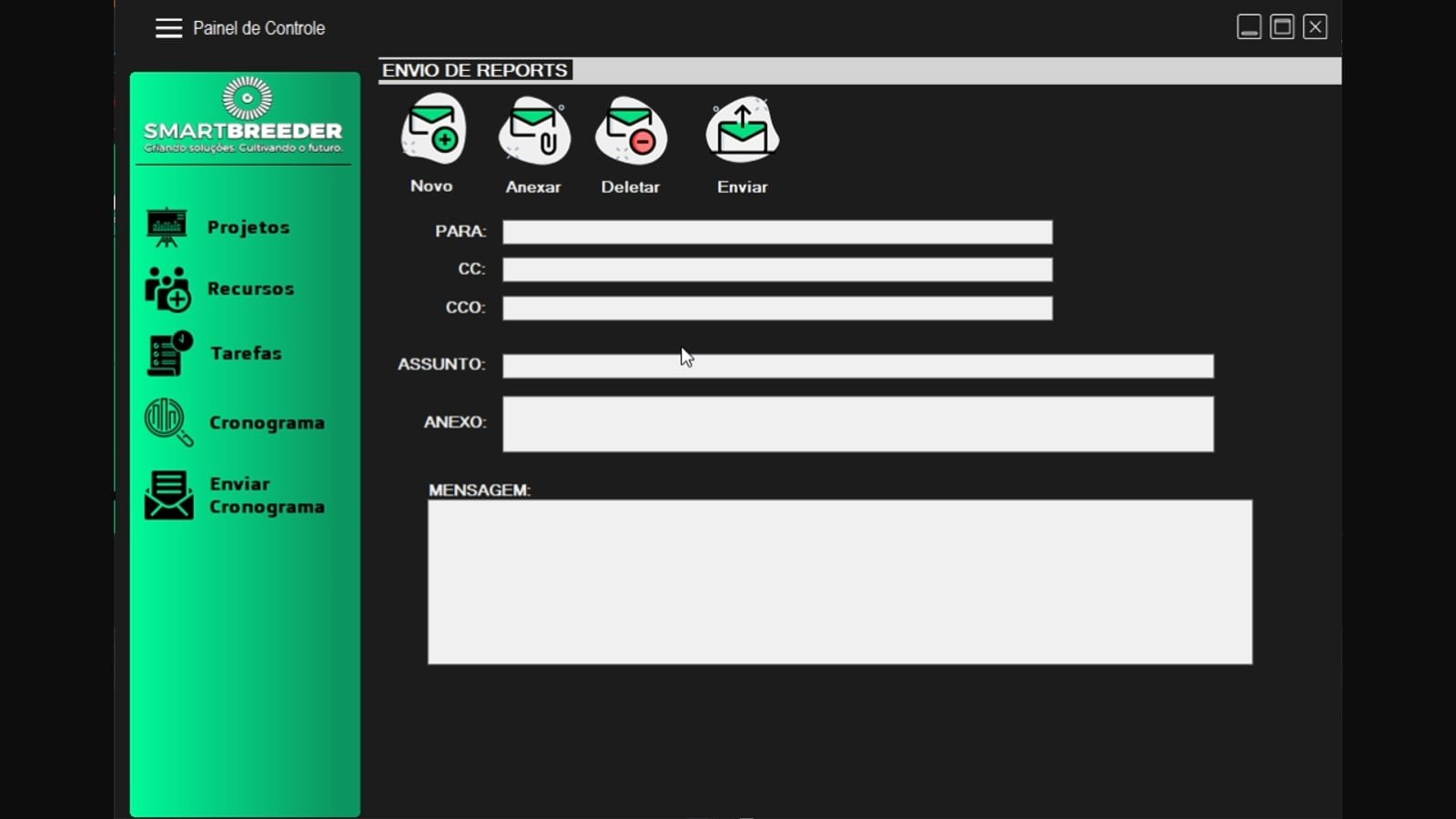Open Cronograma magnifier chart icon
The image size is (1456, 819).
tap(168, 422)
